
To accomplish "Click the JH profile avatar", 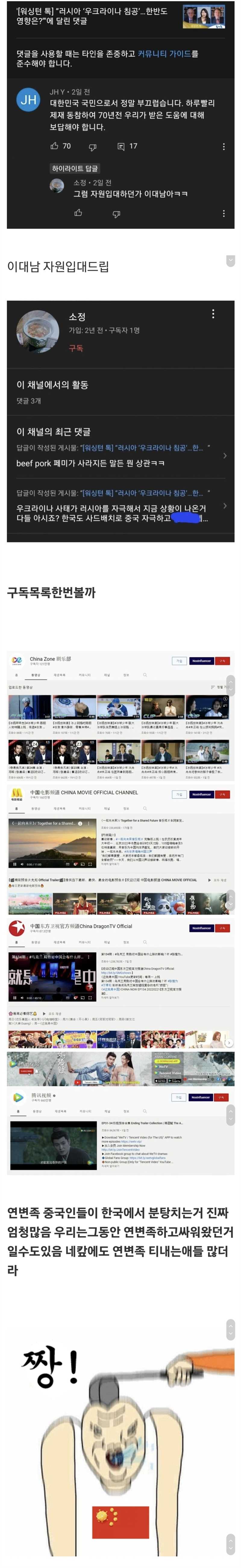I will tap(29, 100).
